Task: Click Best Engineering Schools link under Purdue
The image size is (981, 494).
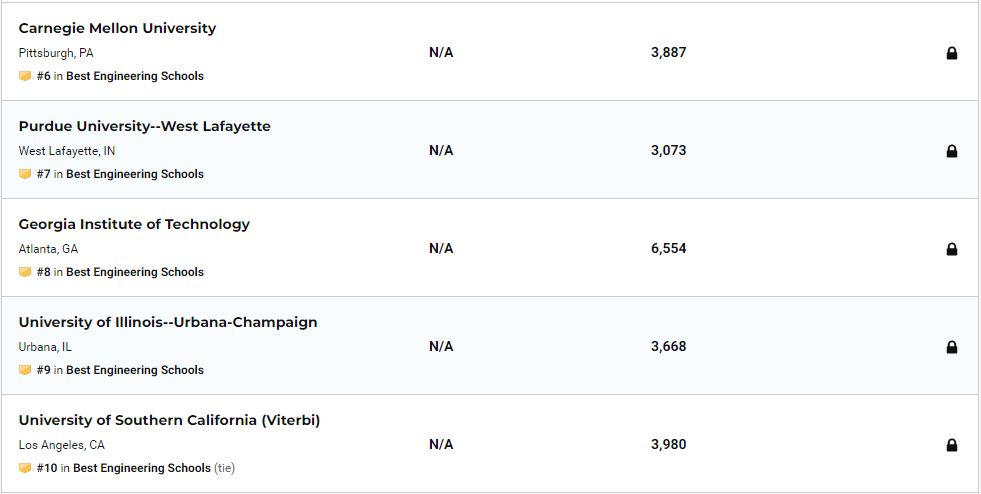Action: 134,174
